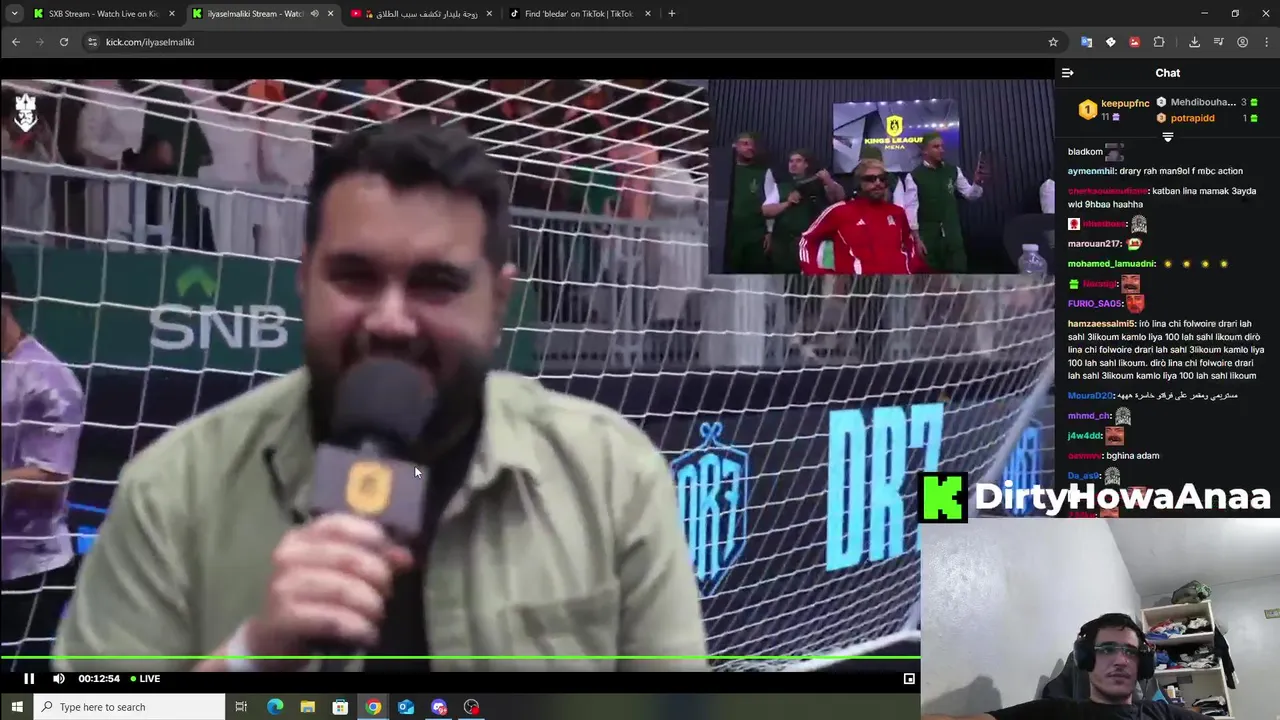Click username bladkom in chat
Screen dimensions: 1280x720
pos(1085,151)
